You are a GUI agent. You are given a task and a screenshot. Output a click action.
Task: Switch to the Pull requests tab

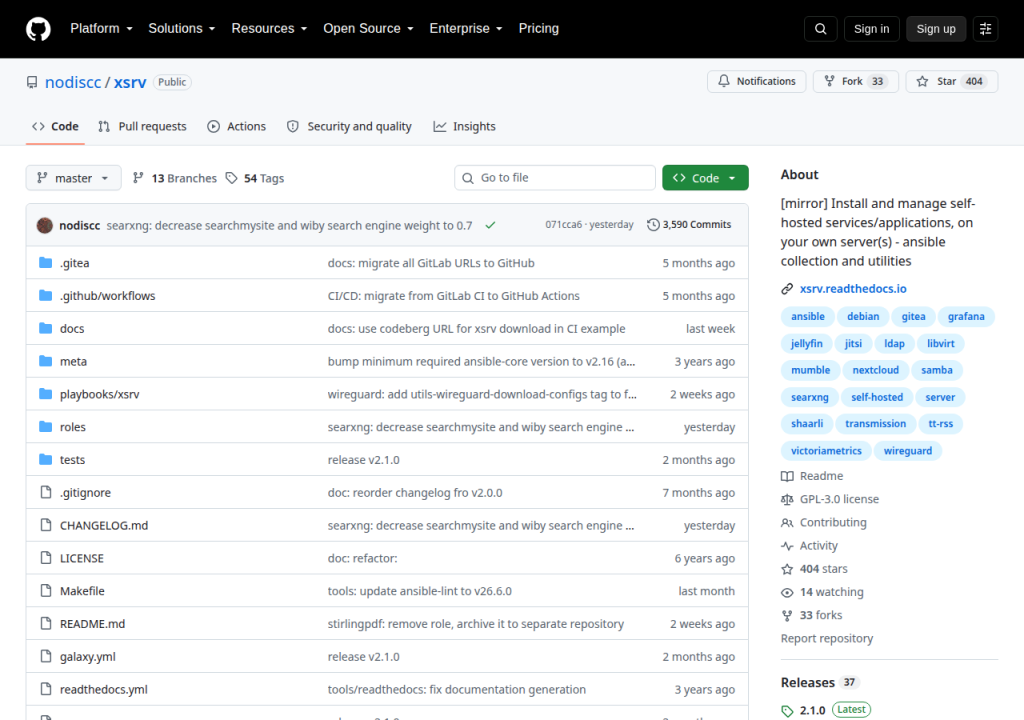(x=142, y=127)
